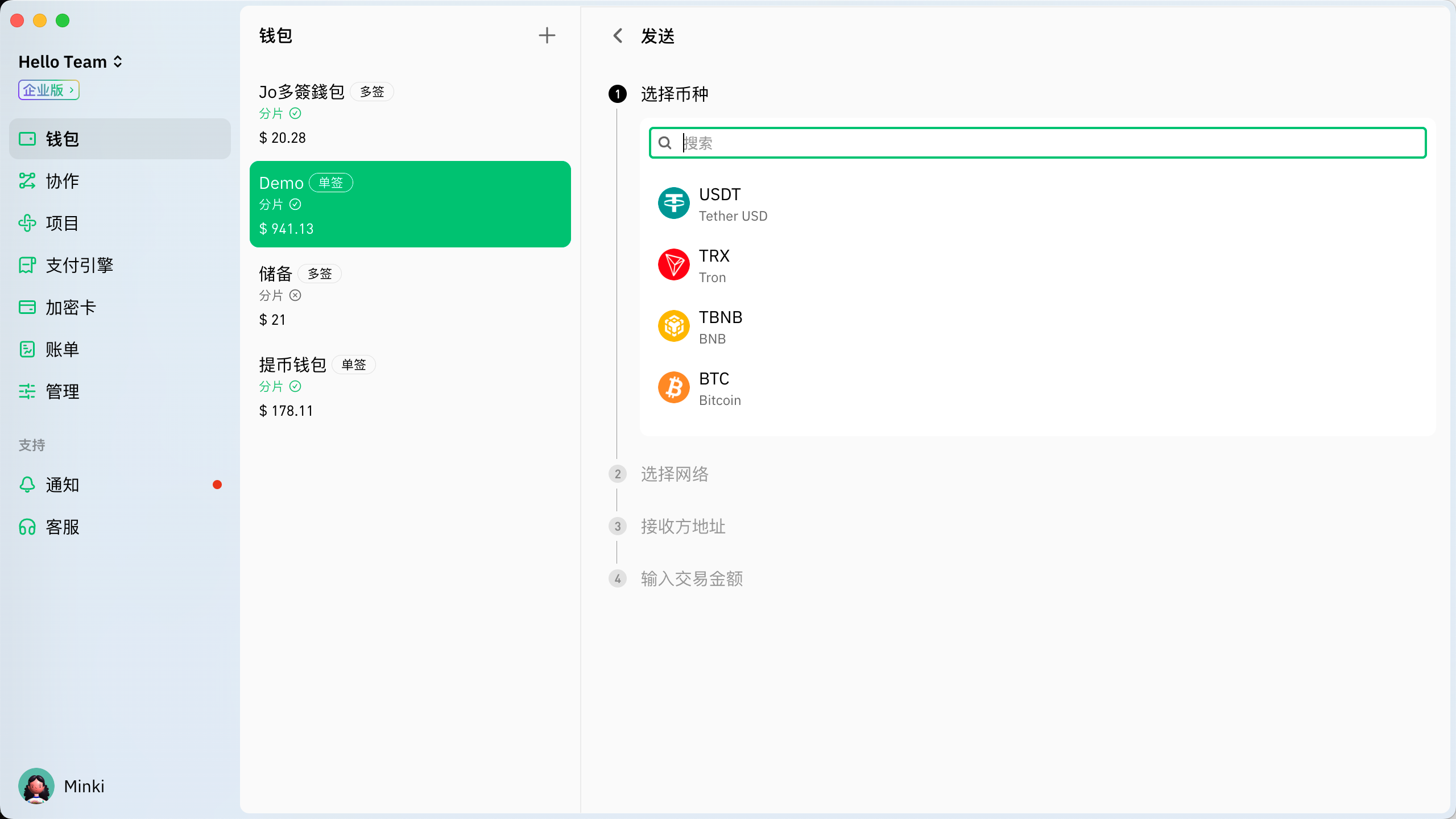Viewport: 1456px width, 819px height.
Task: Choose the TRX Tron coin icon
Action: pos(673,265)
